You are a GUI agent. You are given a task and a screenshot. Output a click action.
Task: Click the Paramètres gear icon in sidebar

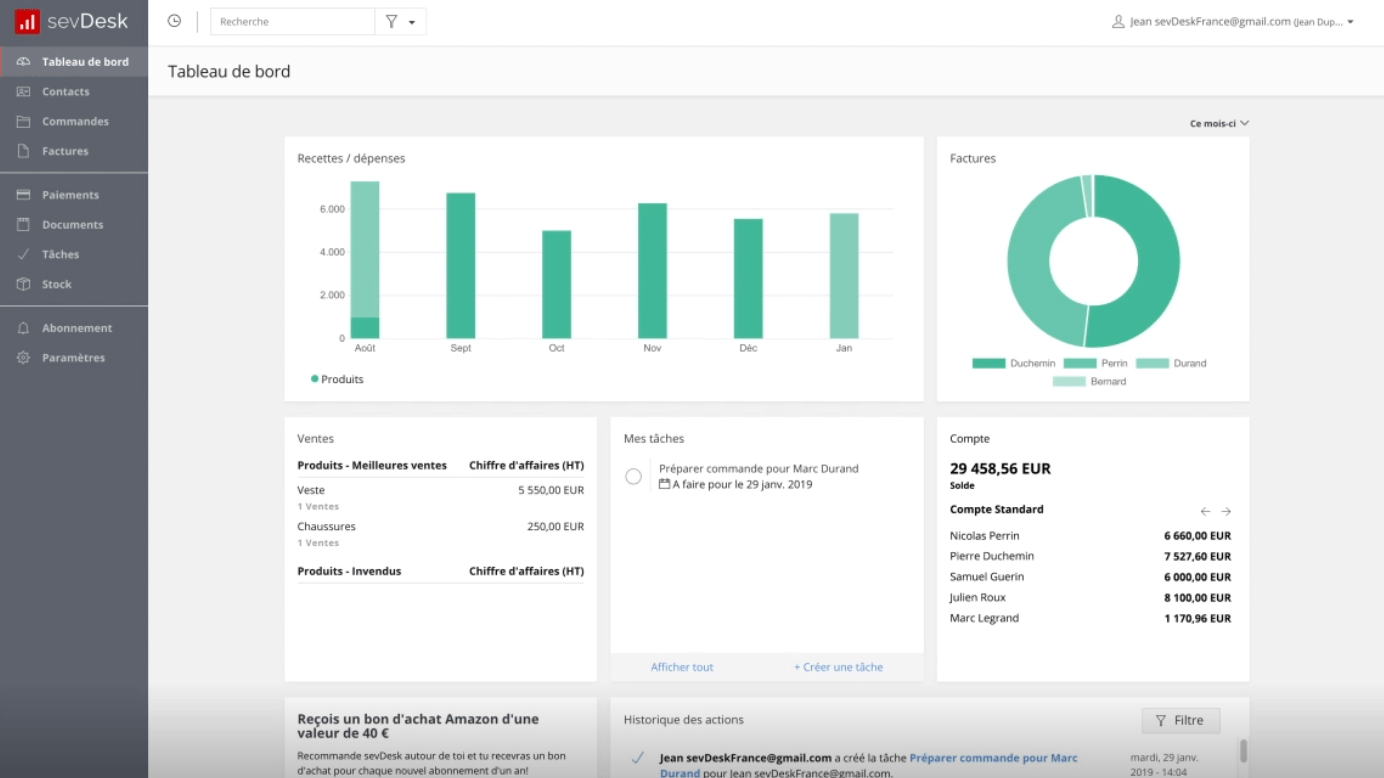pyautogui.click(x=23, y=358)
